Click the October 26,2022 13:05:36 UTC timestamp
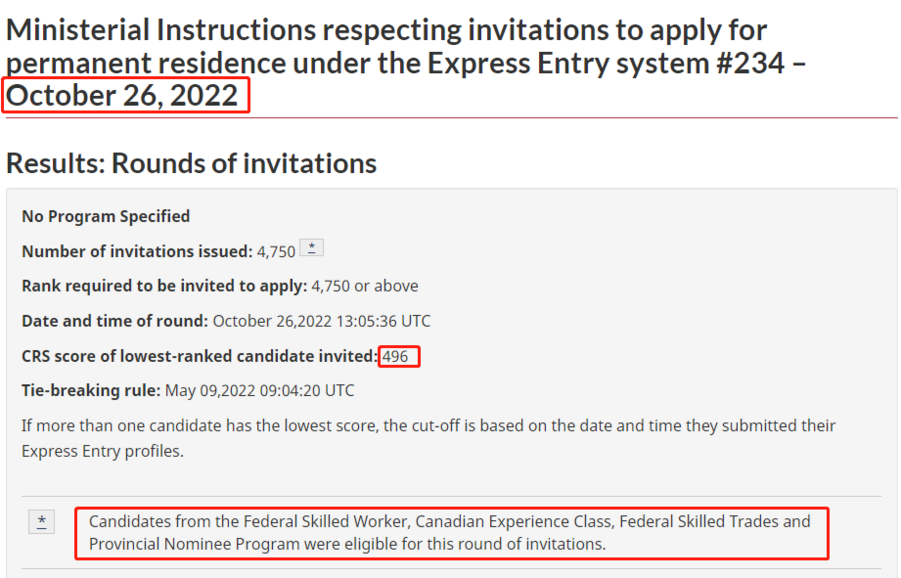 click(322, 321)
